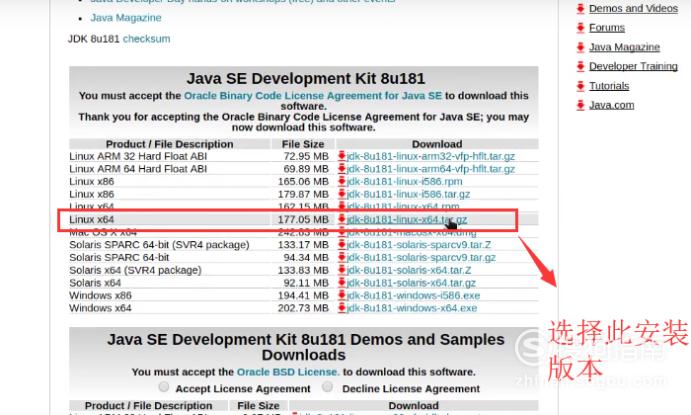Download jdk-8u181-solaris-x64.tar.Z
The height and width of the screenshot is (415, 691).
409,270
